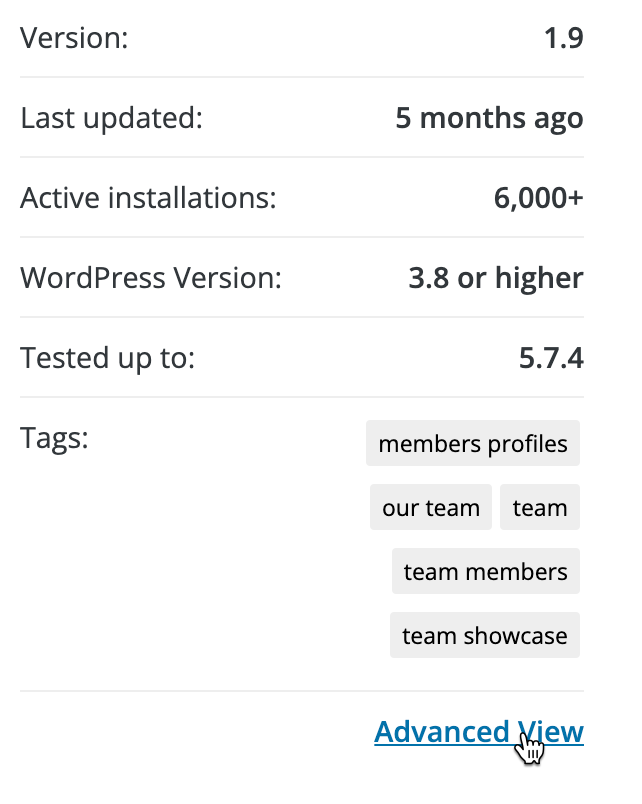This screenshot has width=642, height=804.
Task: Open the Advanced View link
Action: 478,731
